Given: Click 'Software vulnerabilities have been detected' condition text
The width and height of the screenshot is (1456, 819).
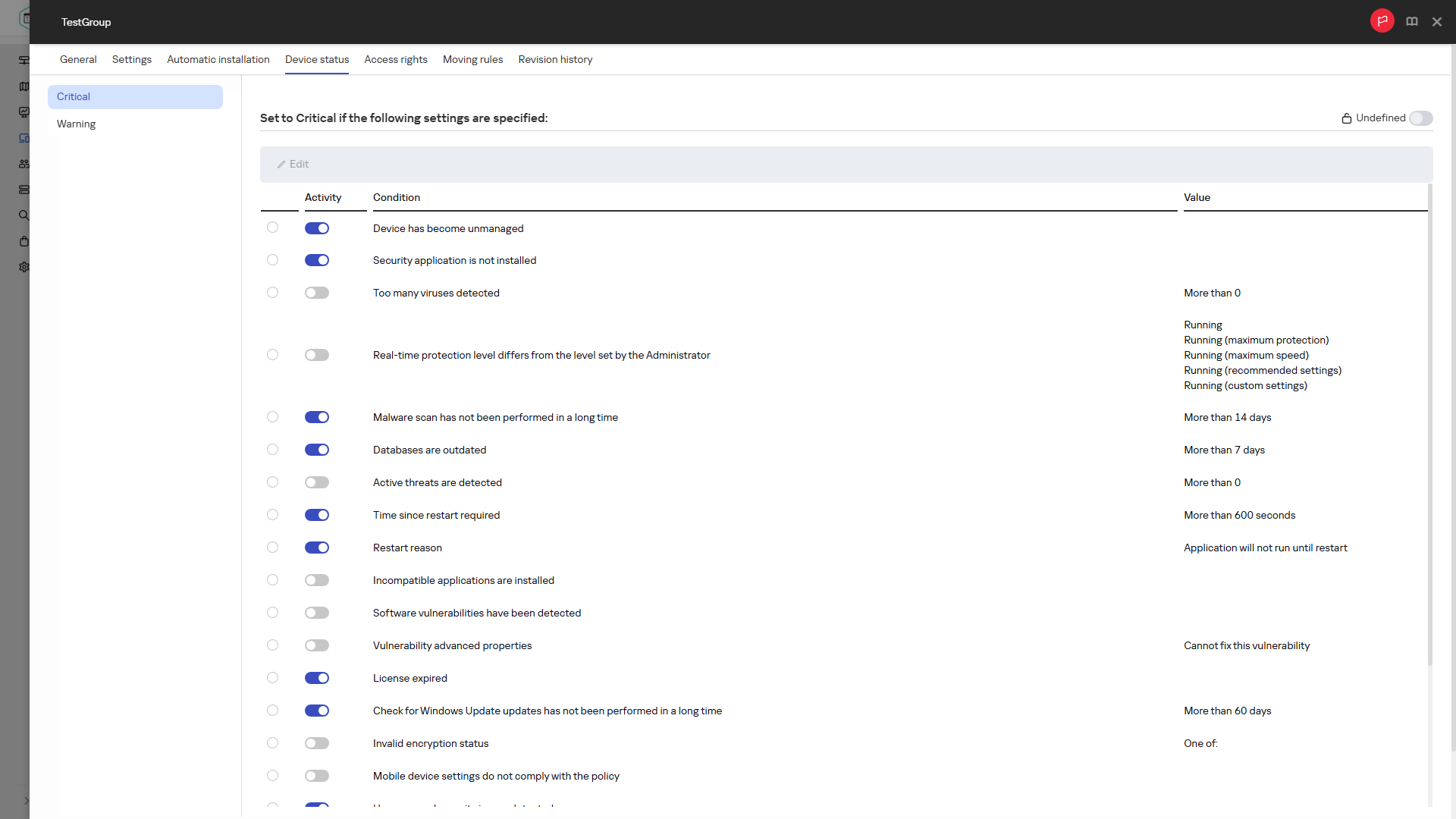Looking at the screenshot, I should pyautogui.click(x=477, y=613).
